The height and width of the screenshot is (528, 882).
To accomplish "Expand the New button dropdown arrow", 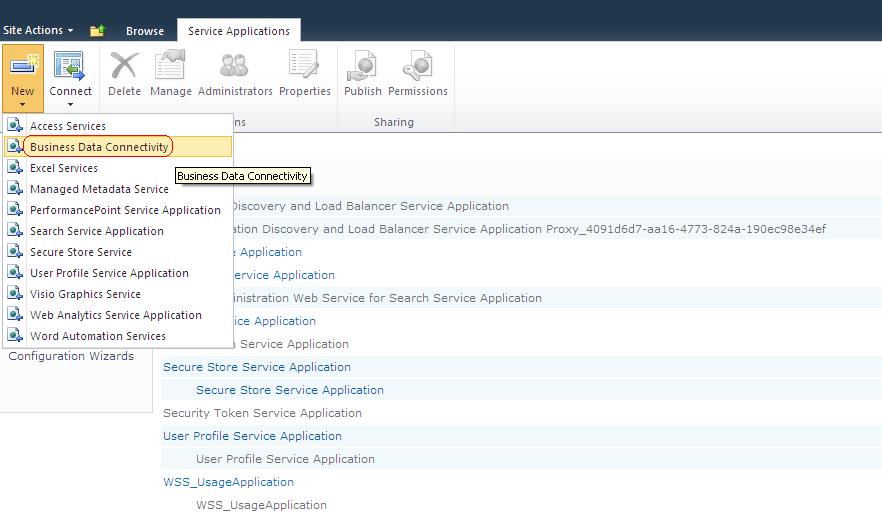I will click(x=22, y=105).
